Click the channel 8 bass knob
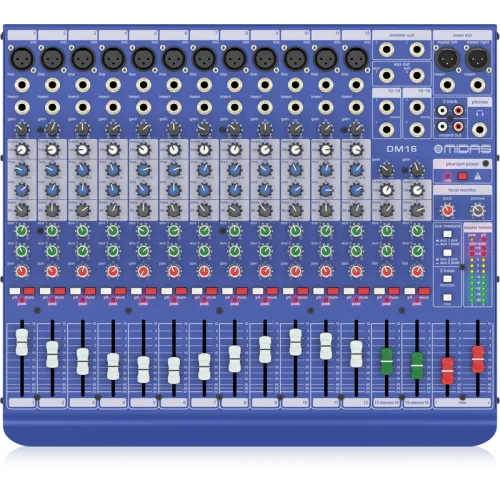500x500 pixels. click(234, 210)
